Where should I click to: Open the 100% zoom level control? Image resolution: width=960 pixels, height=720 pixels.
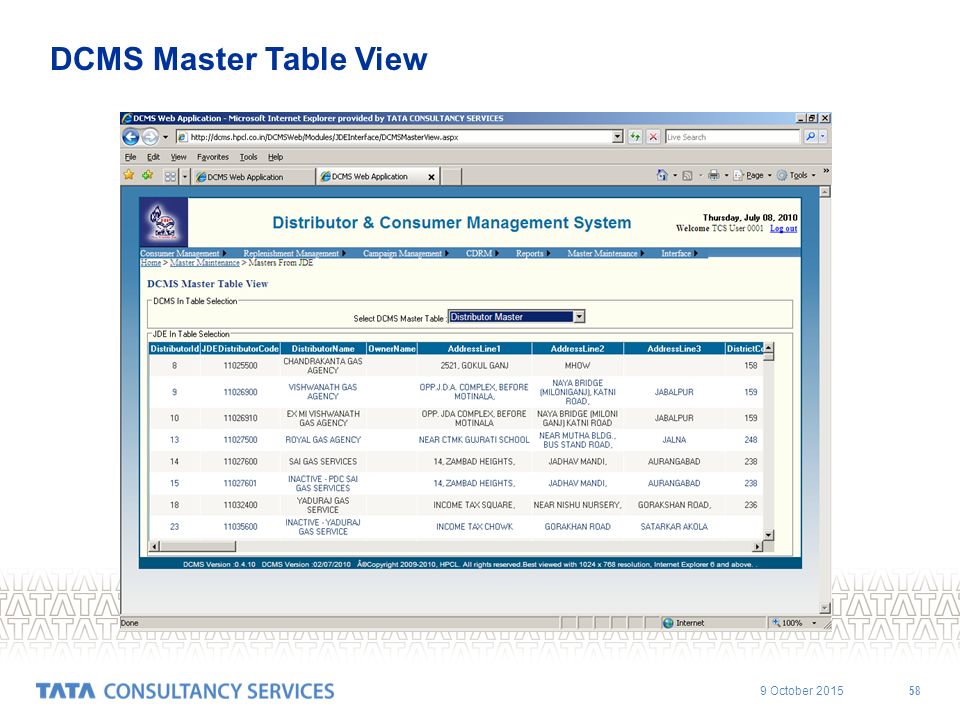click(794, 623)
